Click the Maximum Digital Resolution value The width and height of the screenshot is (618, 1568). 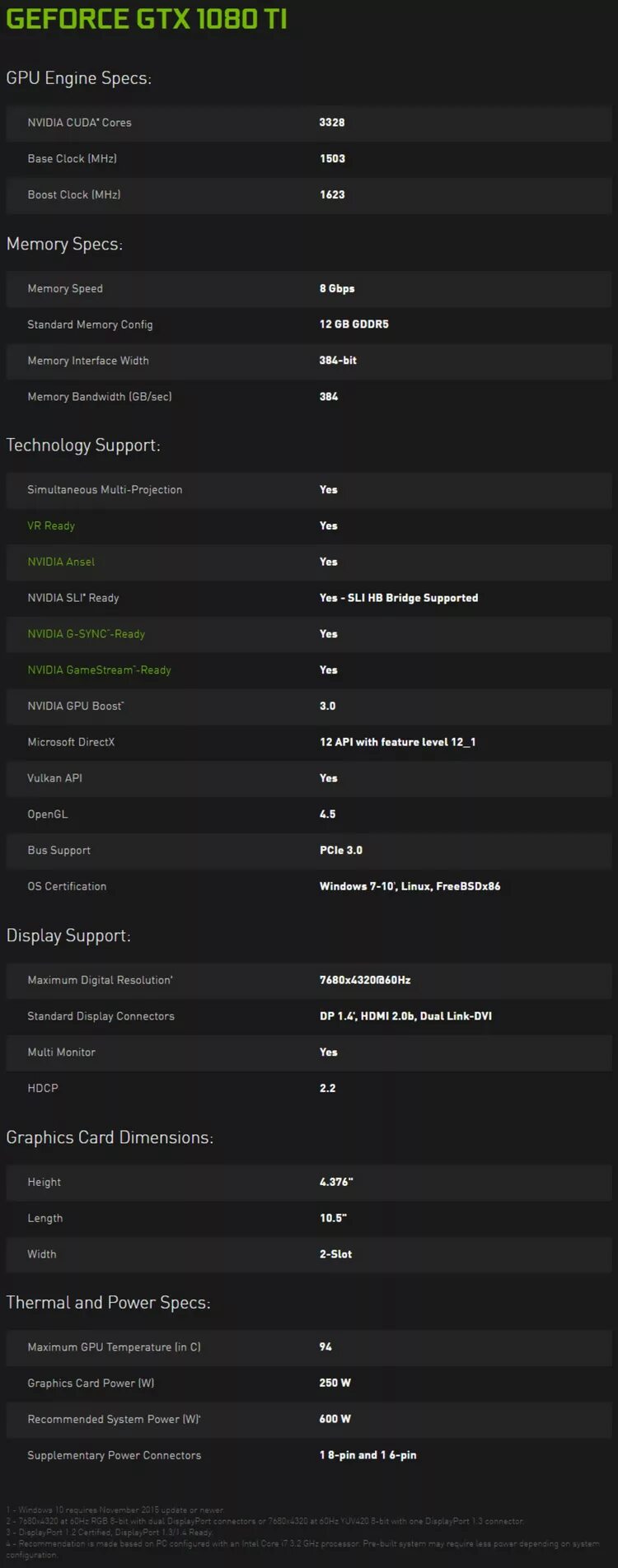point(365,980)
